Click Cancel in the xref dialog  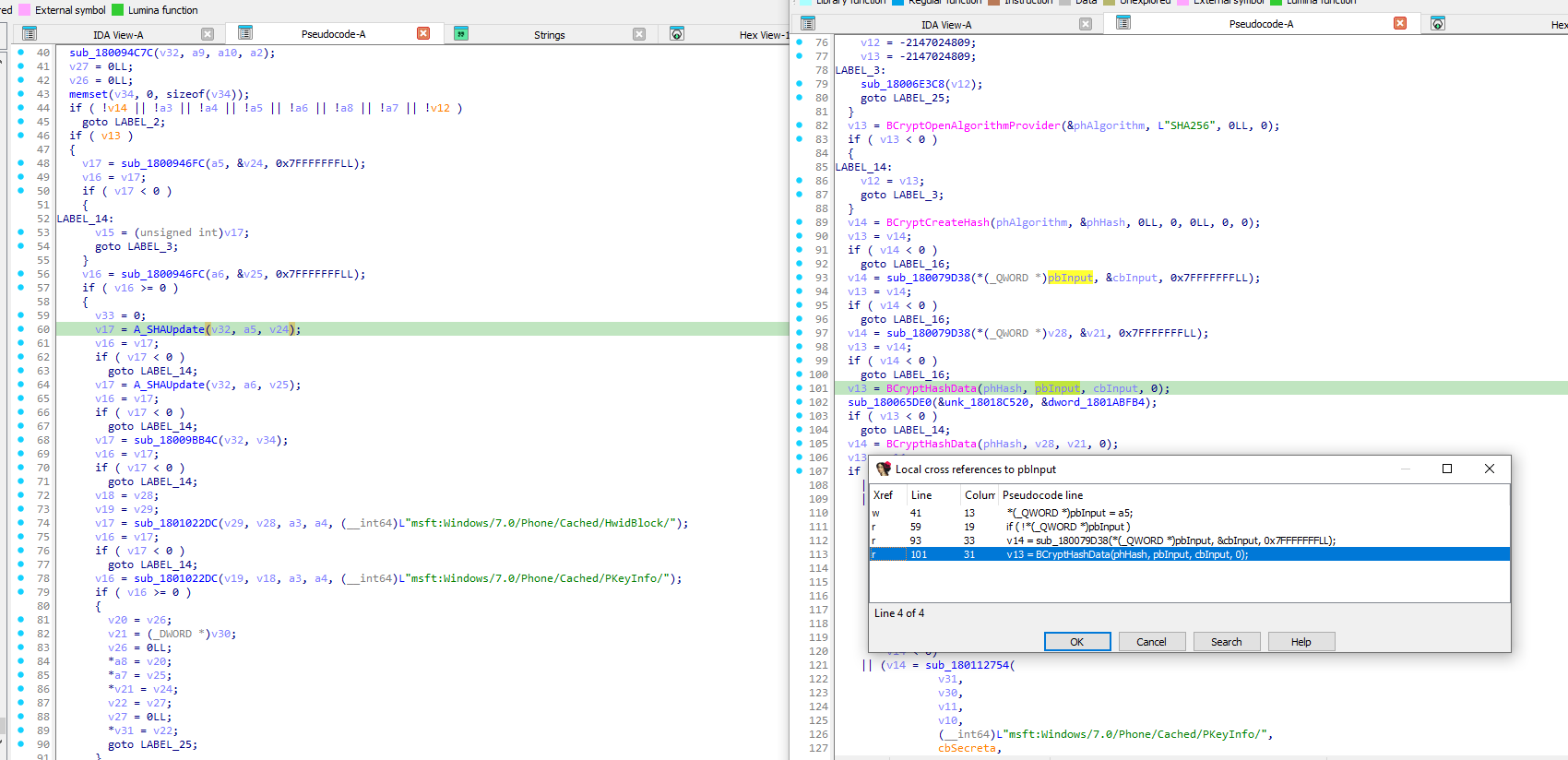(x=1151, y=642)
